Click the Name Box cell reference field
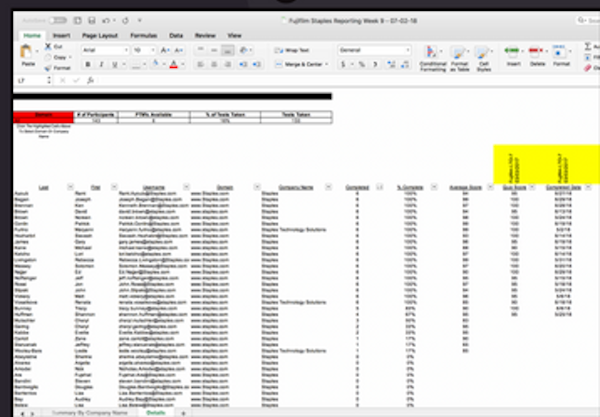Screen dimensions: 600x417 [x=31, y=80]
